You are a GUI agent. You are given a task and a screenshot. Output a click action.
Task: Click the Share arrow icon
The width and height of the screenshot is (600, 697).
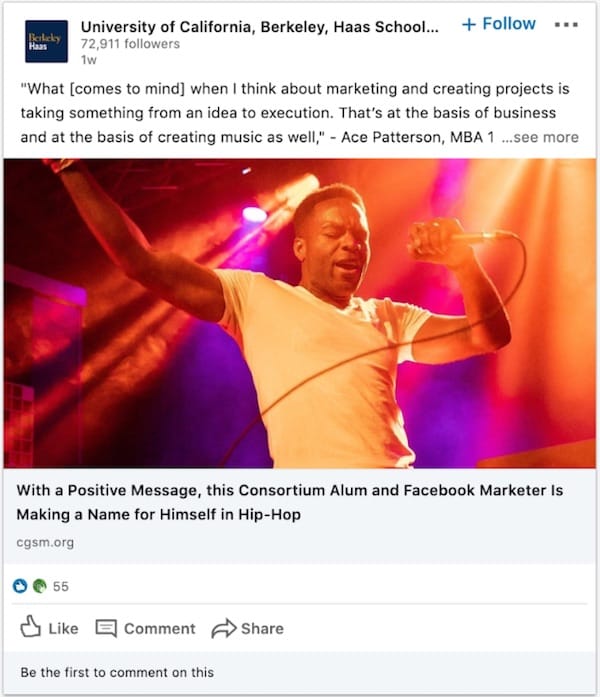click(x=223, y=628)
